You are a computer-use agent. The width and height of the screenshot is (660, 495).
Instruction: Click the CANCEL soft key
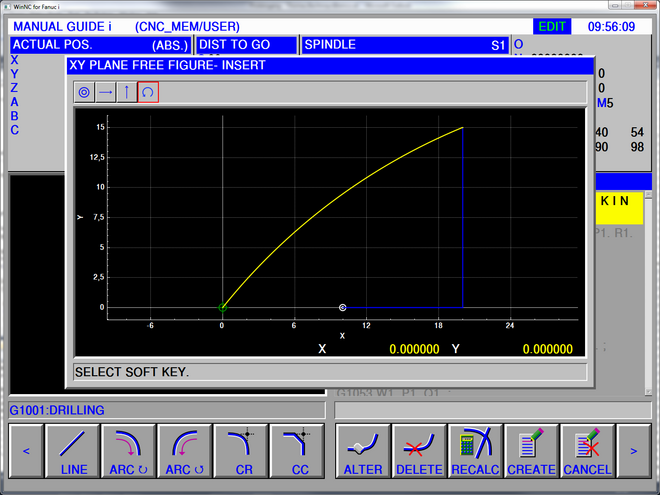(587, 451)
